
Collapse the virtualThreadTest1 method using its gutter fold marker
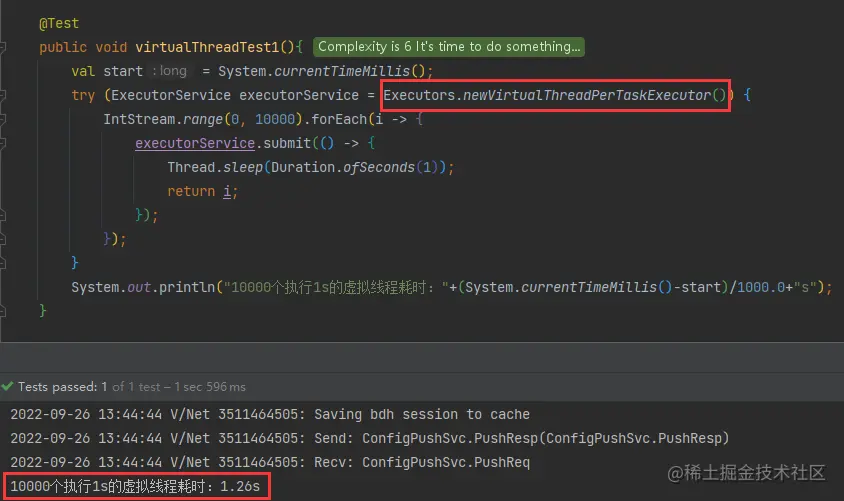3,47
